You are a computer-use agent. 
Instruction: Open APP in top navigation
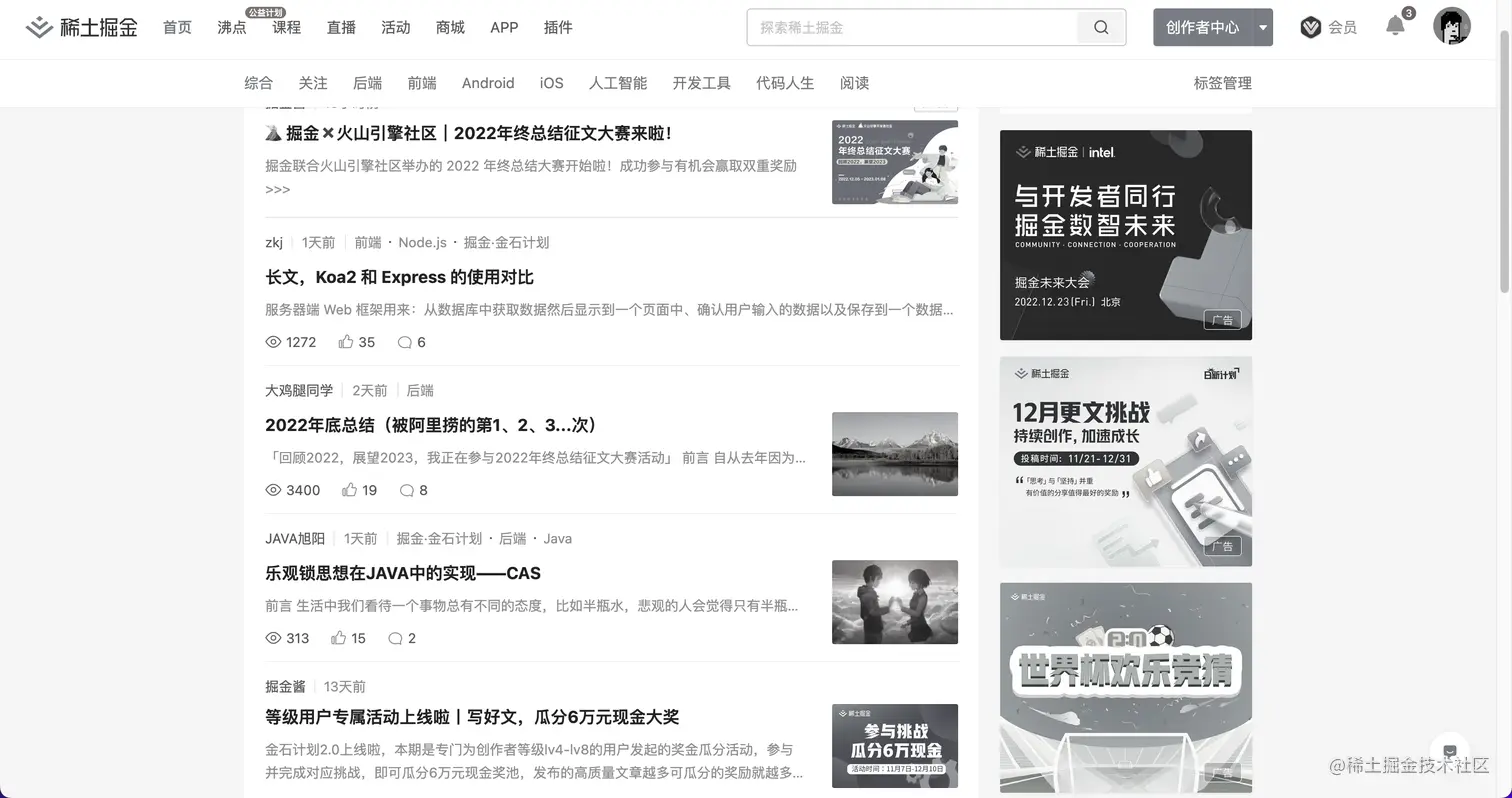[504, 28]
